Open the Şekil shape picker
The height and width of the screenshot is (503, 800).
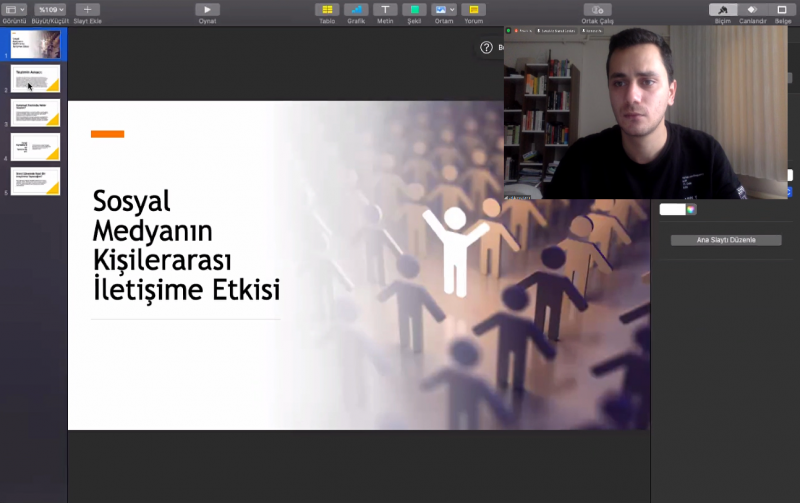414,10
